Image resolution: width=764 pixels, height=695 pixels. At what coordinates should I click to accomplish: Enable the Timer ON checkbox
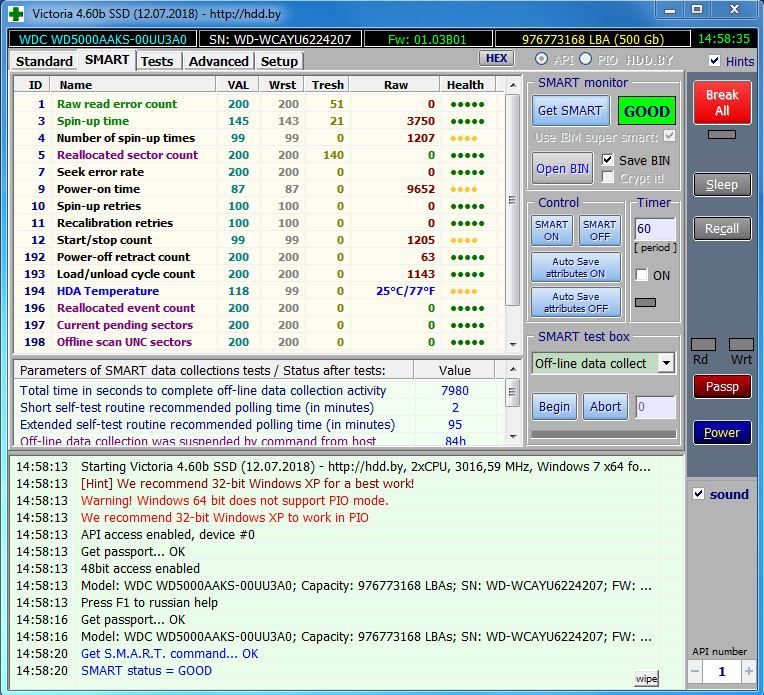pyautogui.click(x=642, y=275)
